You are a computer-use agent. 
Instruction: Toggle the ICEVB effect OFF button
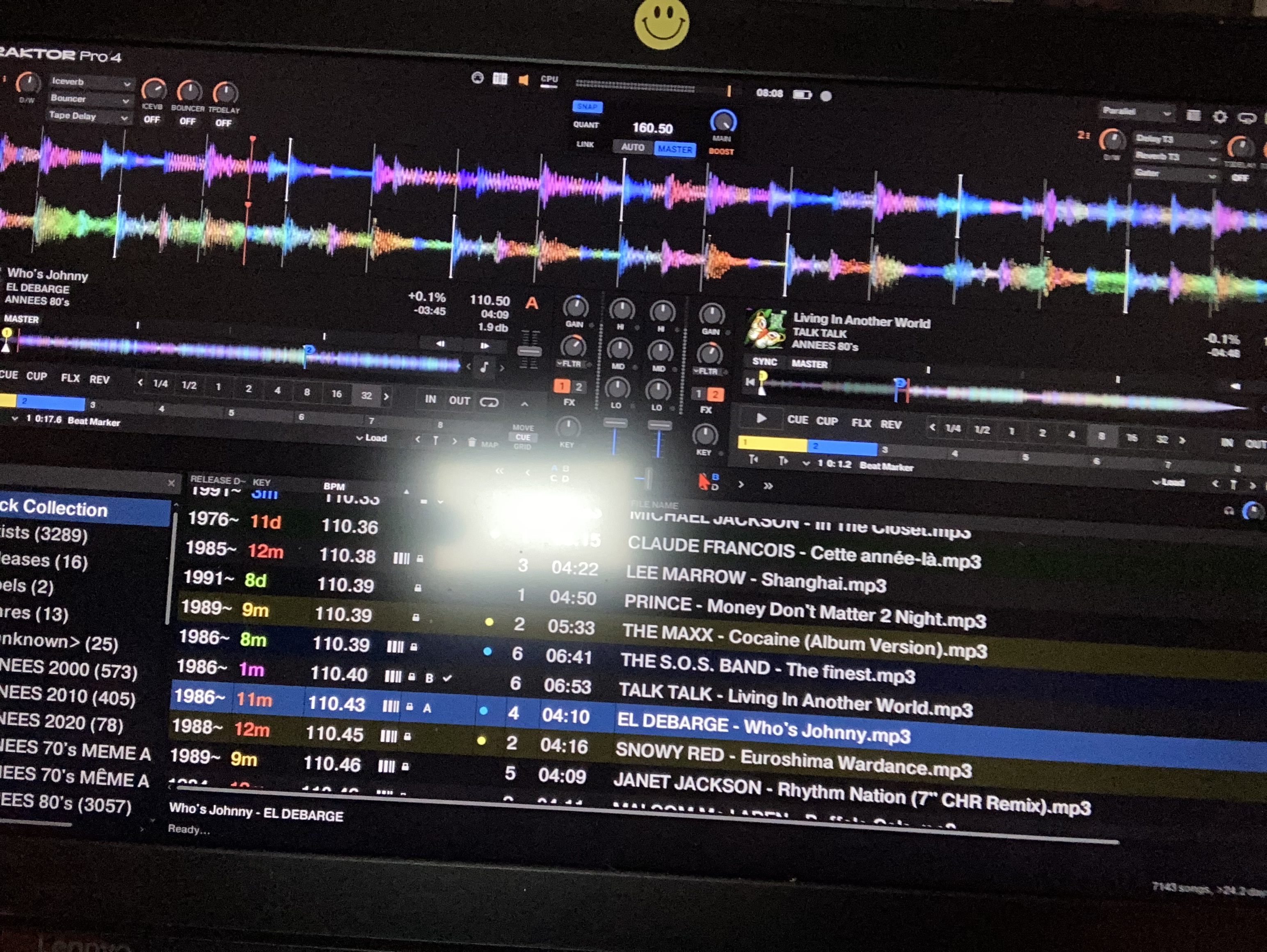coord(152,120)
